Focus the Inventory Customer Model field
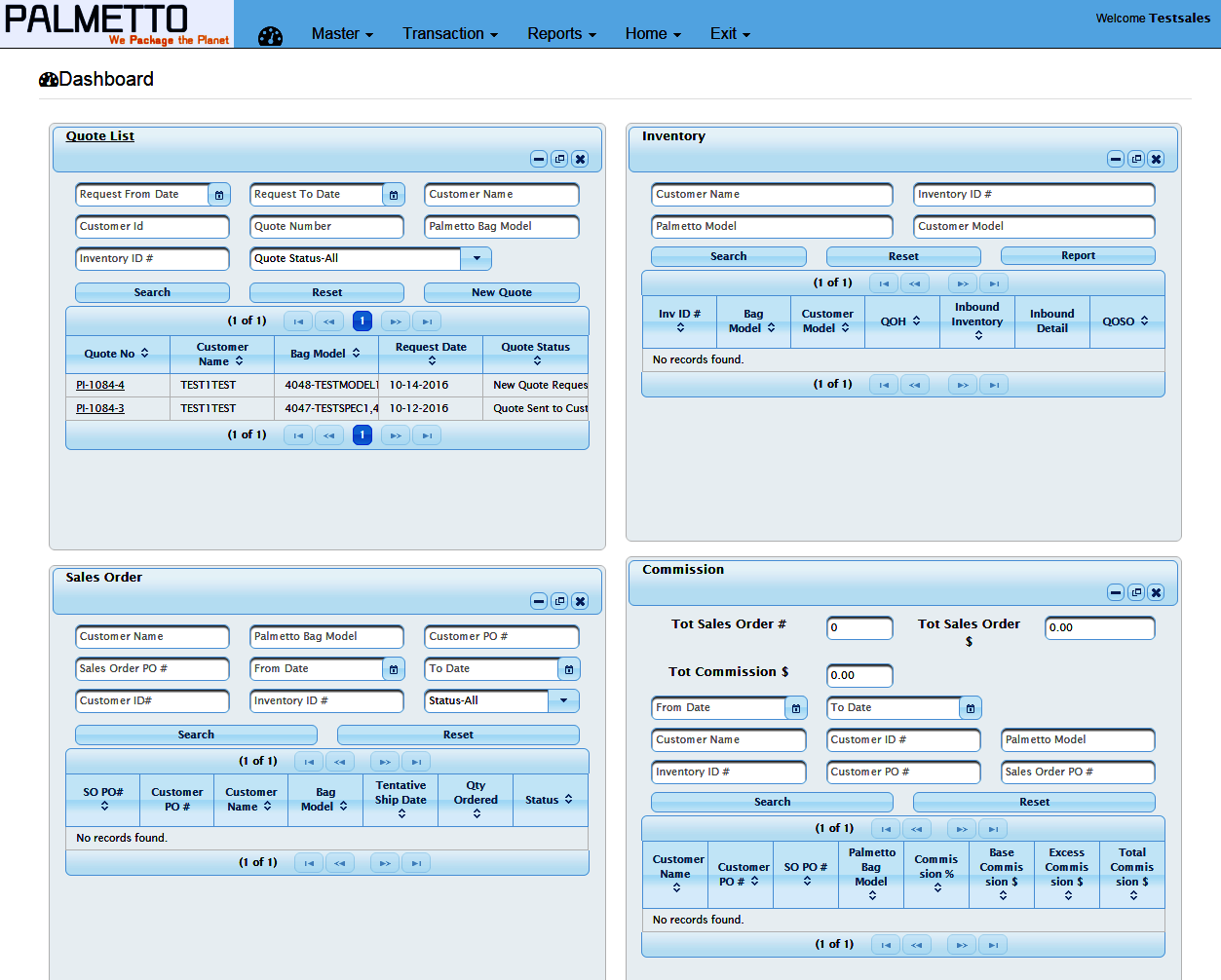Viewport: 1221px width, 980px height. [1034, 227]
